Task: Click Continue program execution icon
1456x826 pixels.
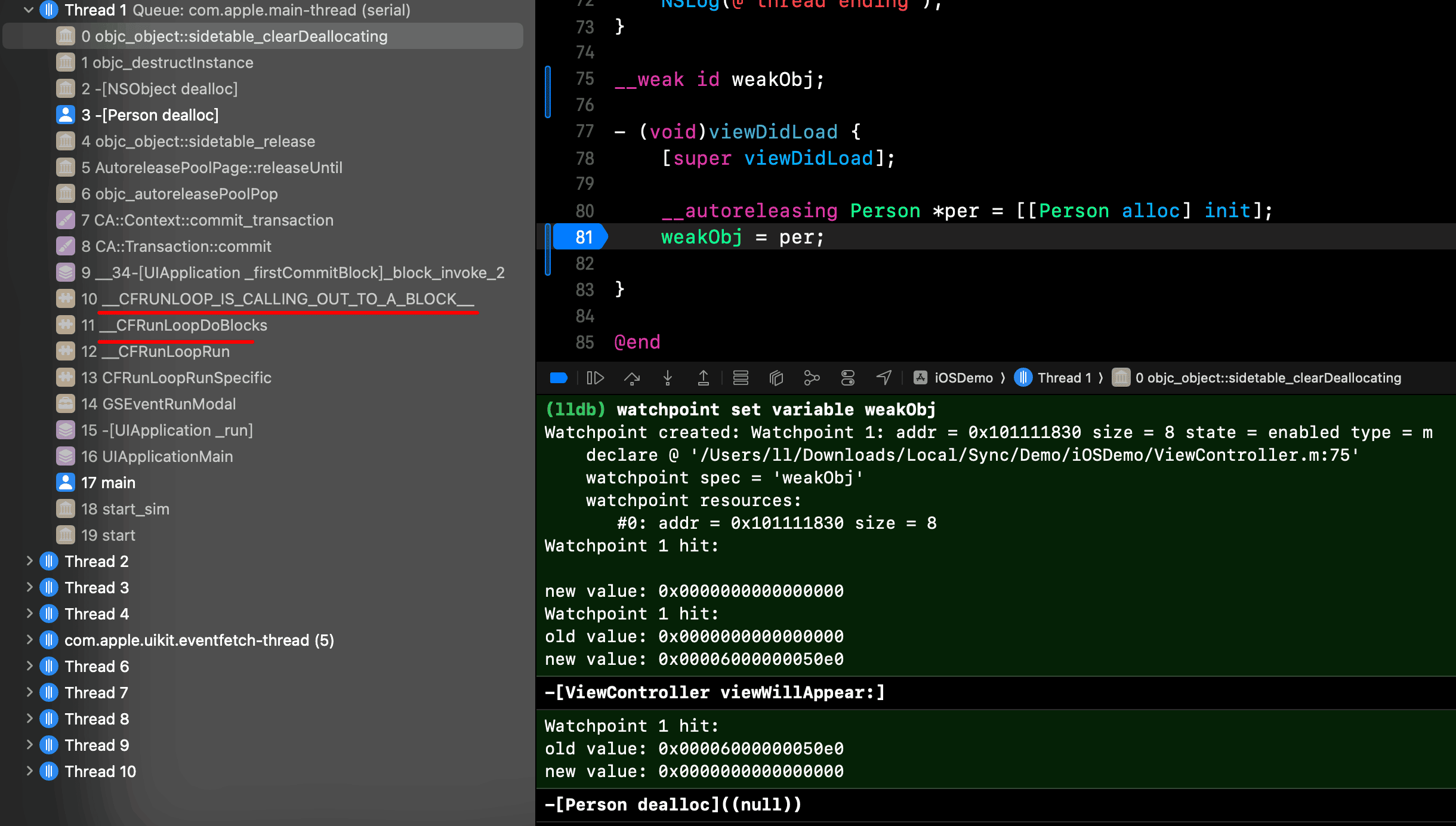Action: click(595, 378)
